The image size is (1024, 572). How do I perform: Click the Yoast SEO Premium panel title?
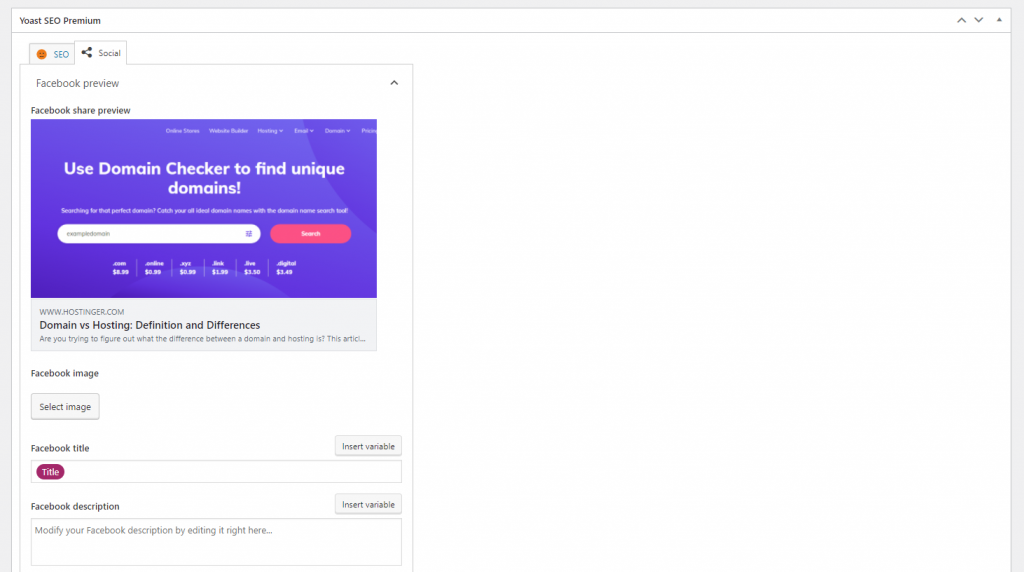60,20
